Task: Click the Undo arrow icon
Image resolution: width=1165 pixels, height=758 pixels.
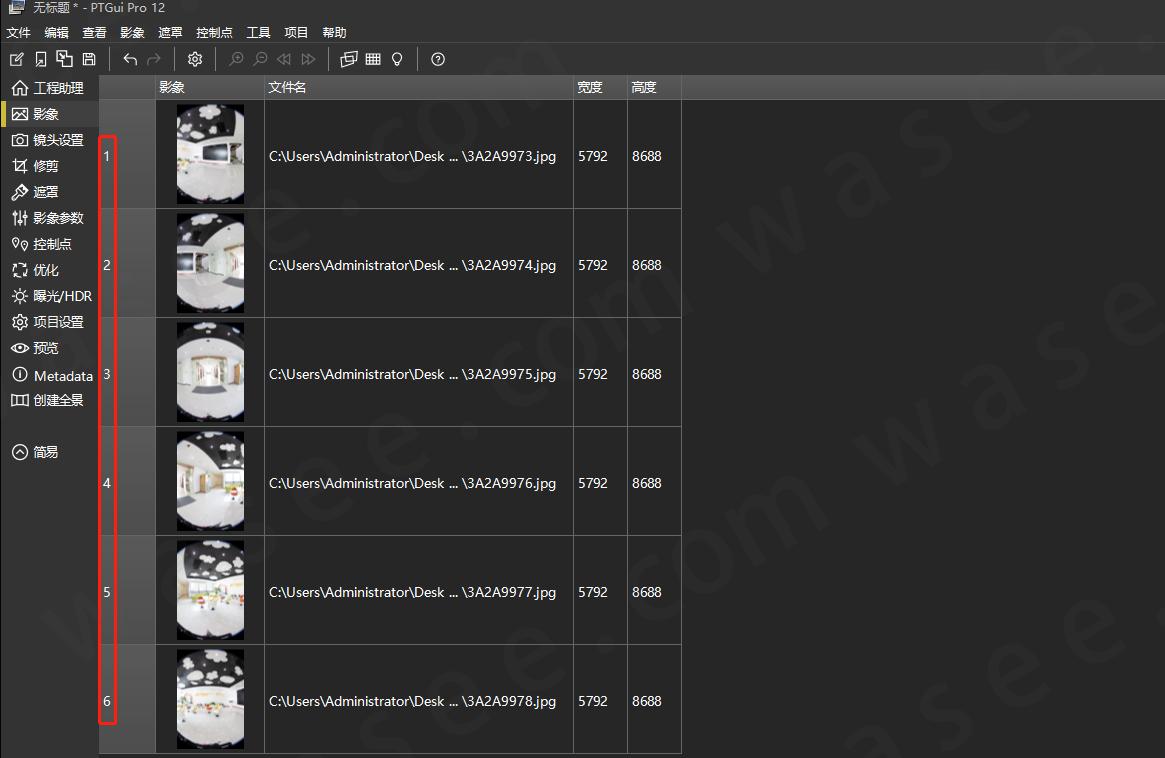Action: pos(130,59)
